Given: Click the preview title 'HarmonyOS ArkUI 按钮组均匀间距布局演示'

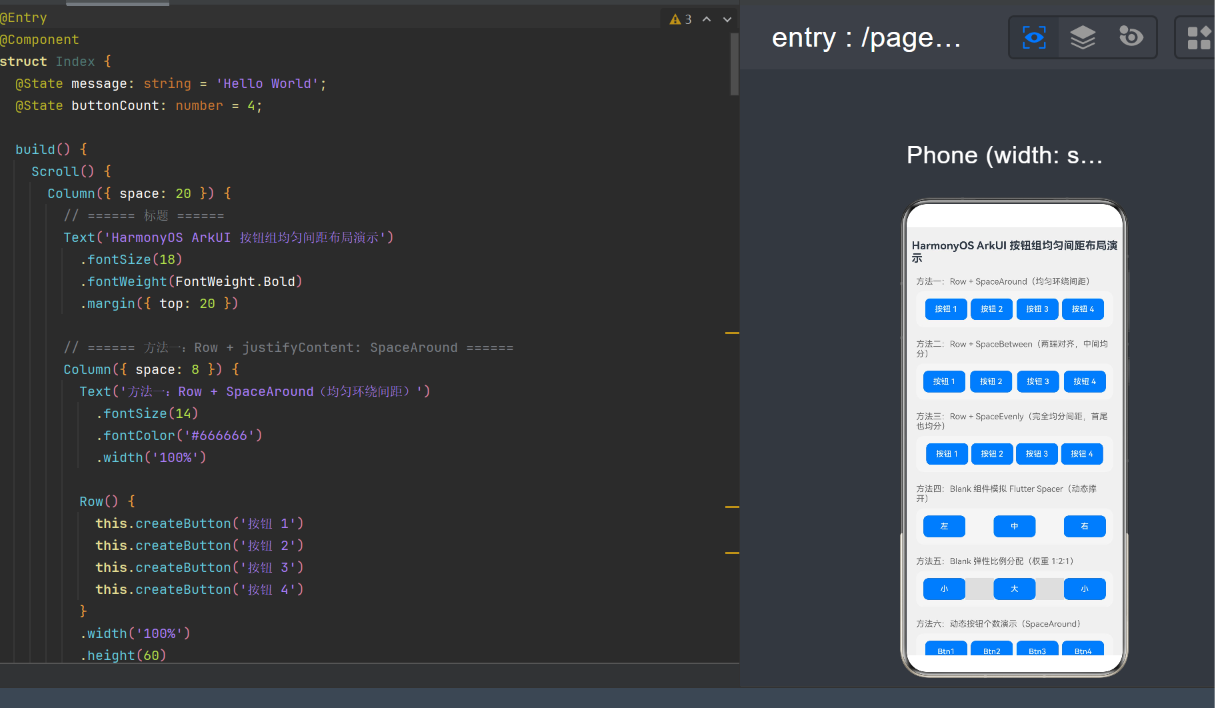Looking at the screenshot, I should click(x=1014, y=251).
